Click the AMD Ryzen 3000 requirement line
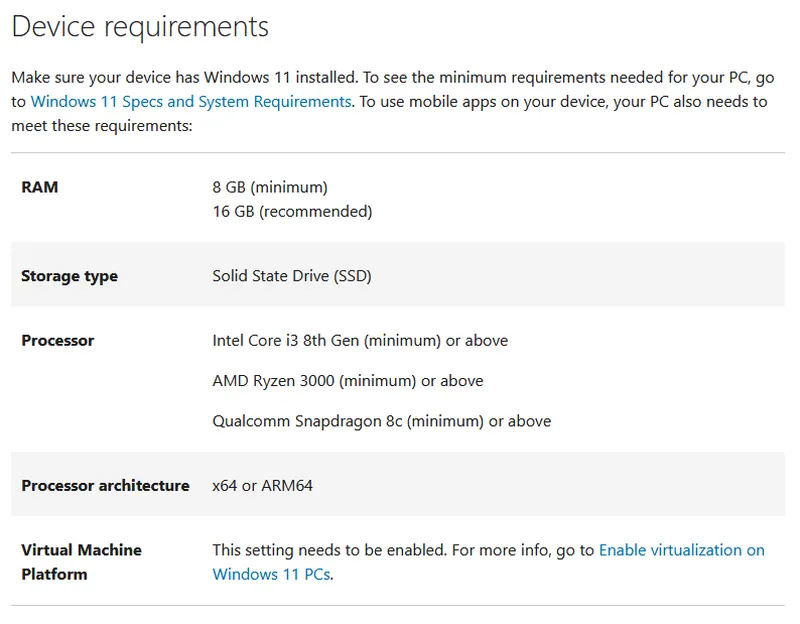The image size is (800, 624). [x=348, y=381]
